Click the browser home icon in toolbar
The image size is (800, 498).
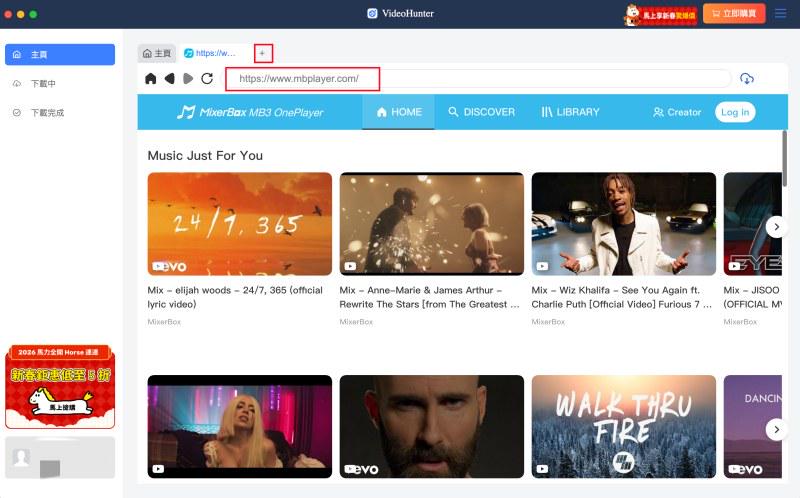click(151, 79)
